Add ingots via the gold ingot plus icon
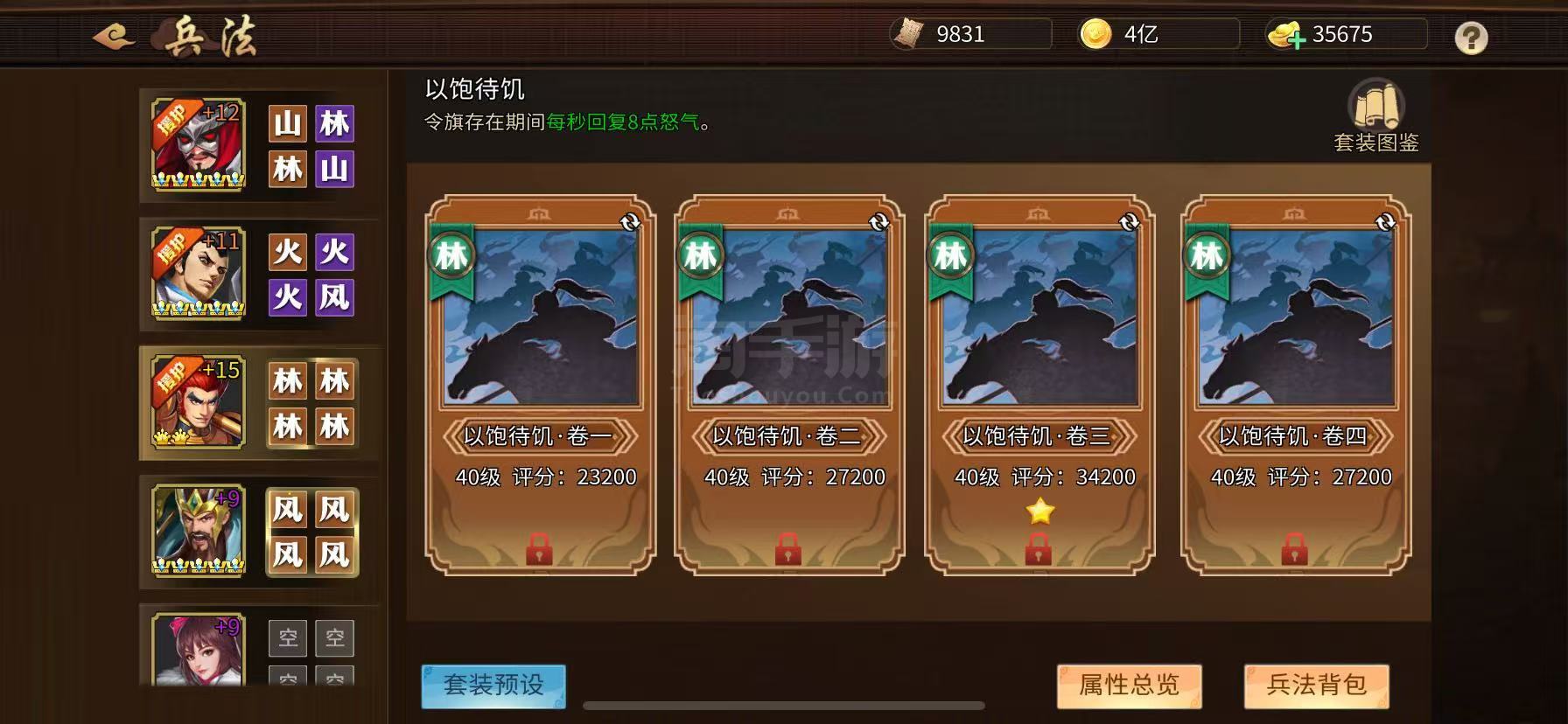The width and height of the screenshot is (1568, 724). point(1287,35)
